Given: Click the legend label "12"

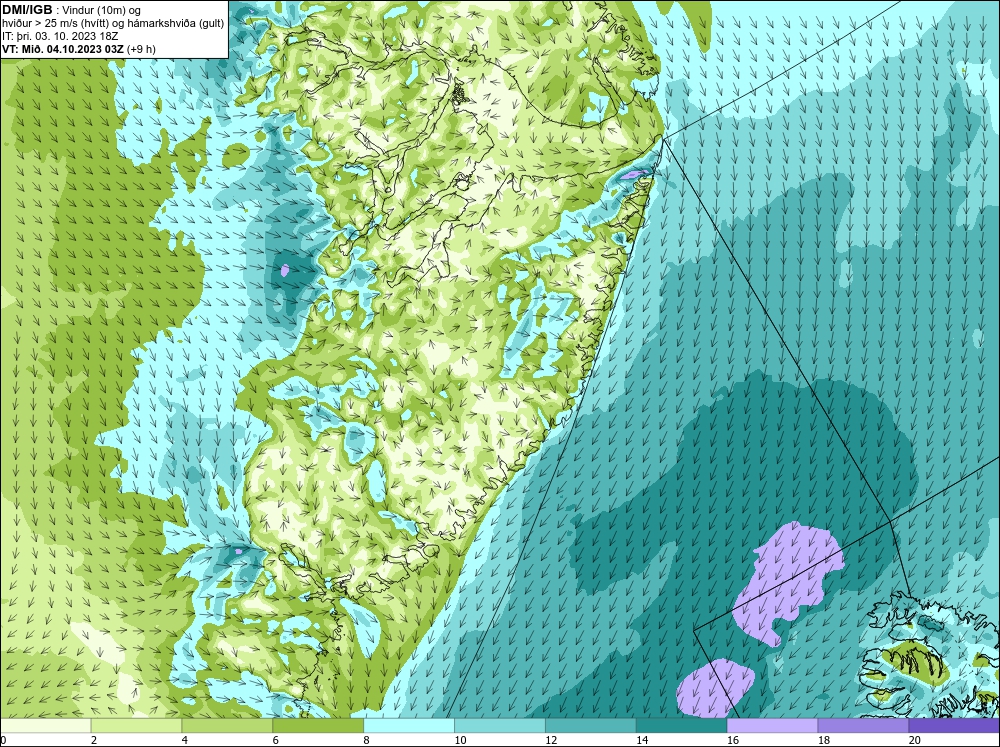Looking at the screenshot, I should pyautogui.click(x=551, y=740).
